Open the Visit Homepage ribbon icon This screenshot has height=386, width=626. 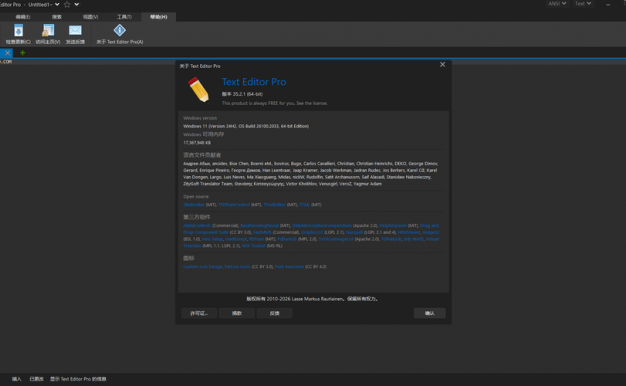click(x=48, y=31)
